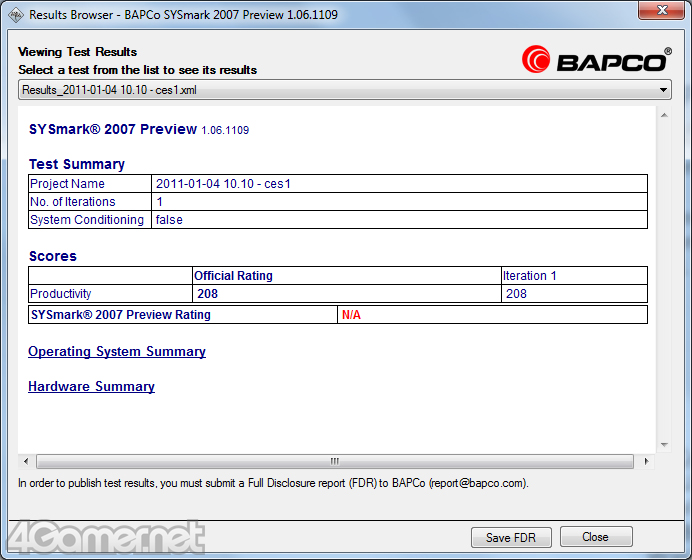This screenshot has height=560, width=692.
Task: Open the results file dropdown list
Action: [664, 90]
